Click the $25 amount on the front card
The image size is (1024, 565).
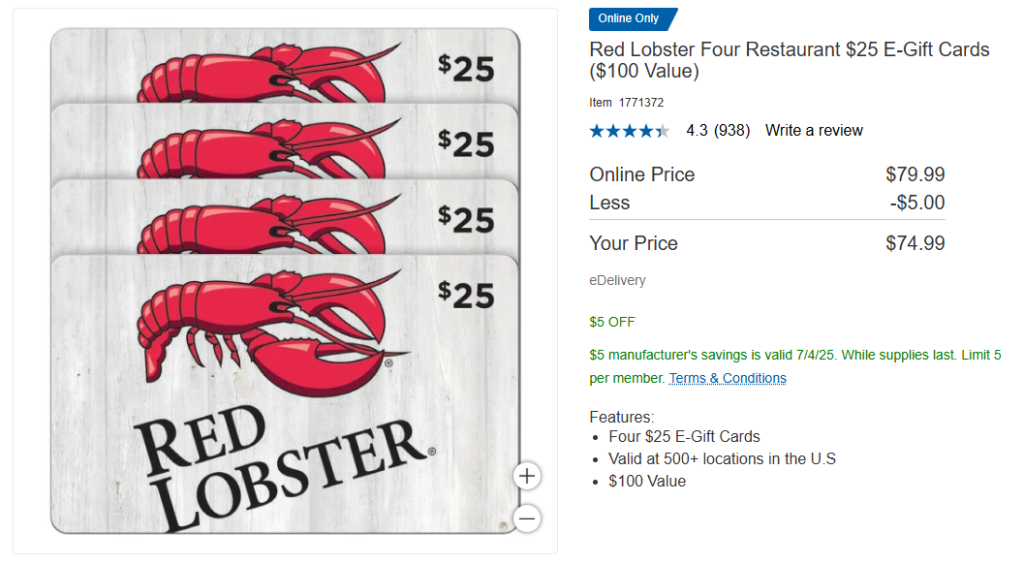pyautogui.click(x=466, y=295)
